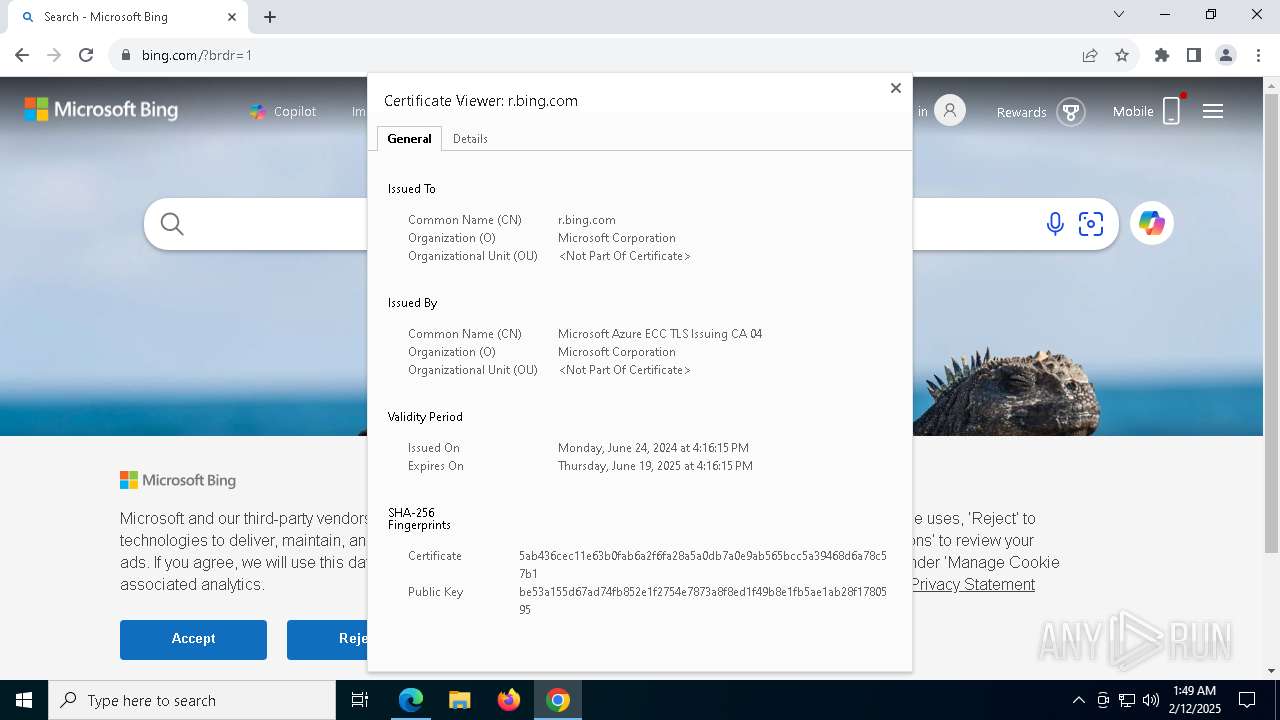Open the network status tray icon

(1127, 700)
